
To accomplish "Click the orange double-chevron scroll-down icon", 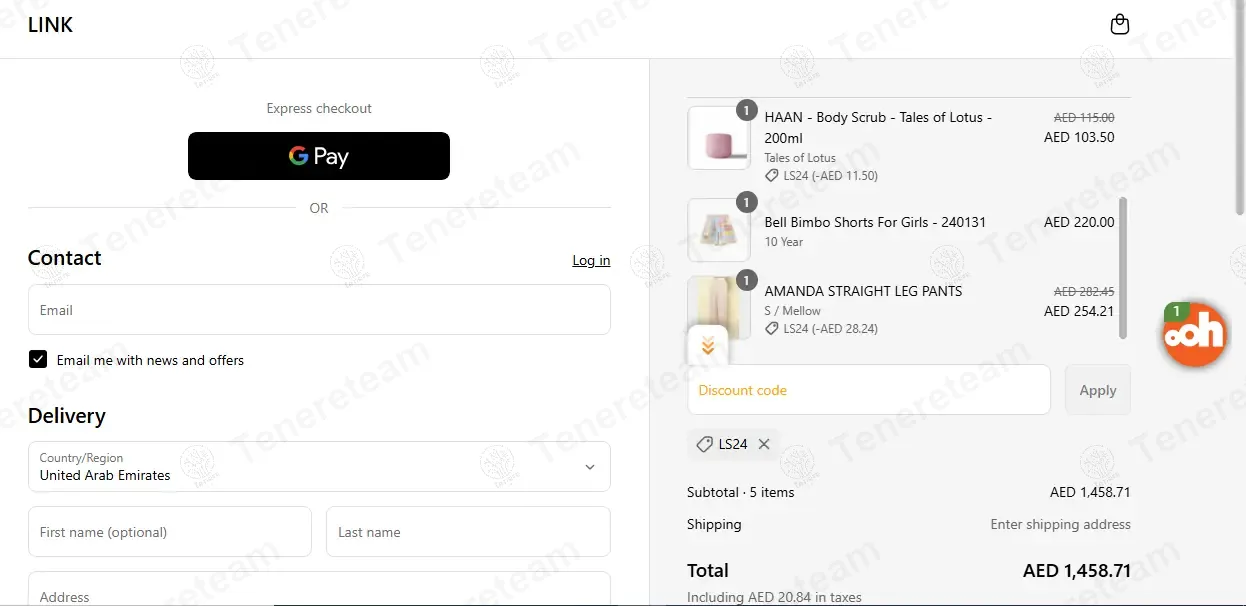I will 708,346.
